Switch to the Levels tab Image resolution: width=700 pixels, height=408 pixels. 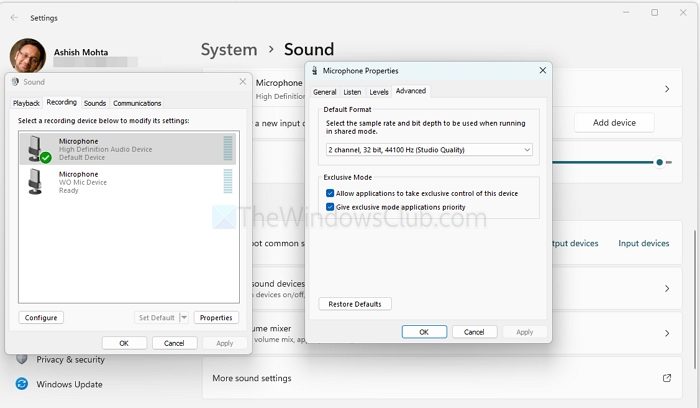[x=379, y=92]
